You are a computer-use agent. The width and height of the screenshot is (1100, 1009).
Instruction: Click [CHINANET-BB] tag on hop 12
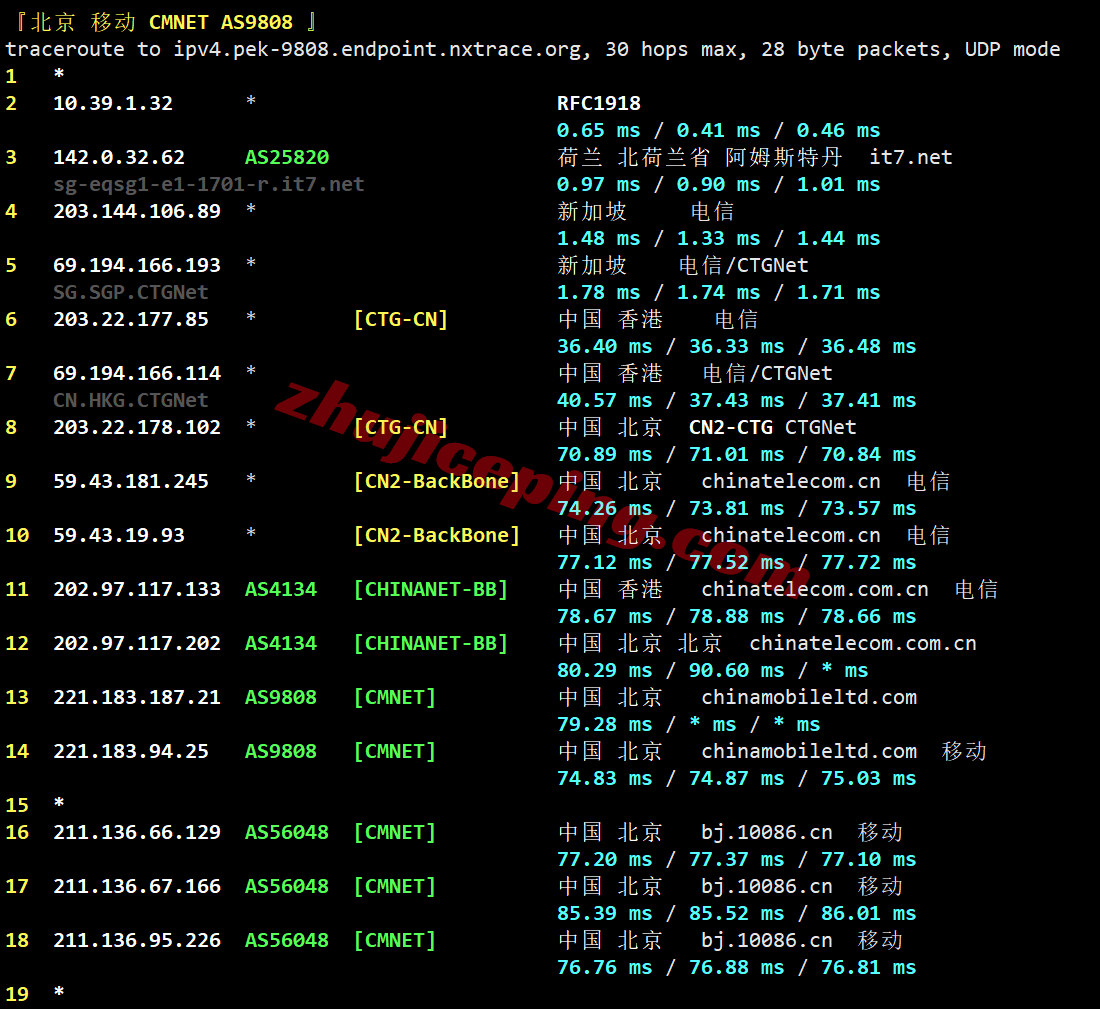[431, 643]
